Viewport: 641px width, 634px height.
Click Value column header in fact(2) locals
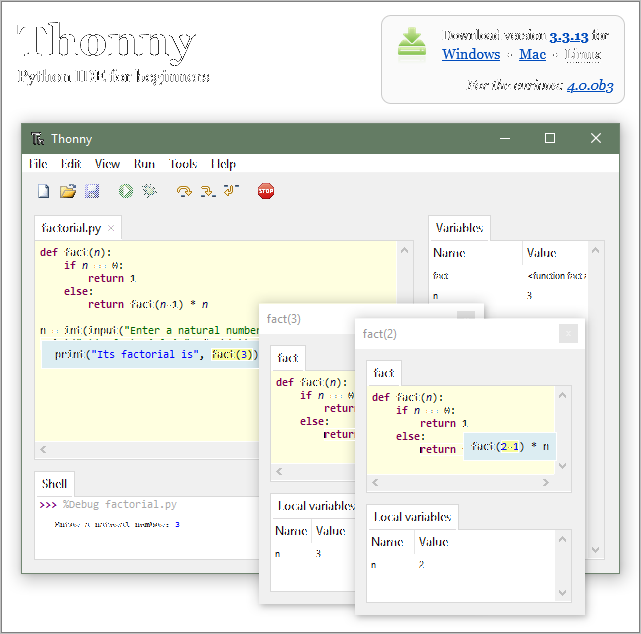click(485, 542)
